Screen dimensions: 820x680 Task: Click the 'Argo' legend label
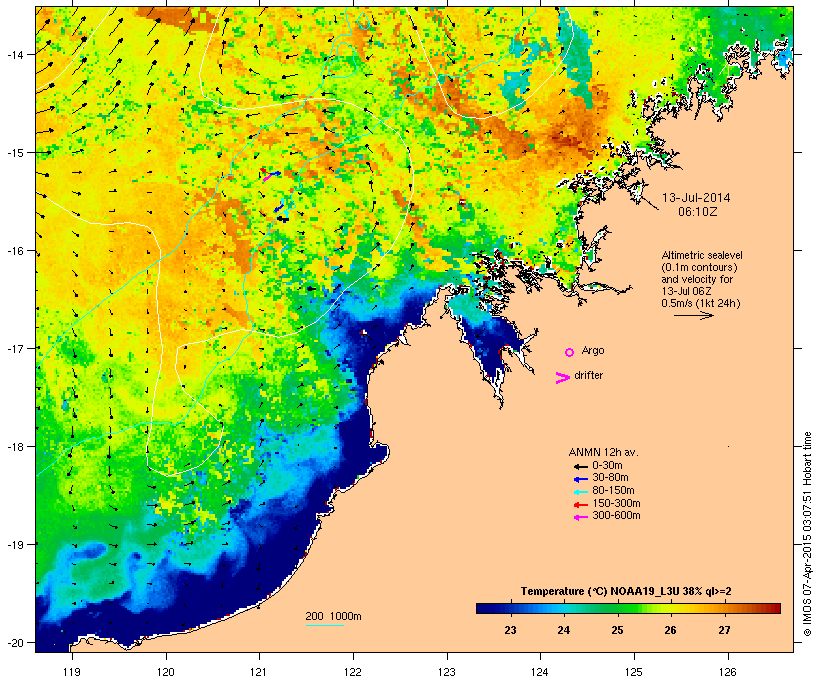593,350
